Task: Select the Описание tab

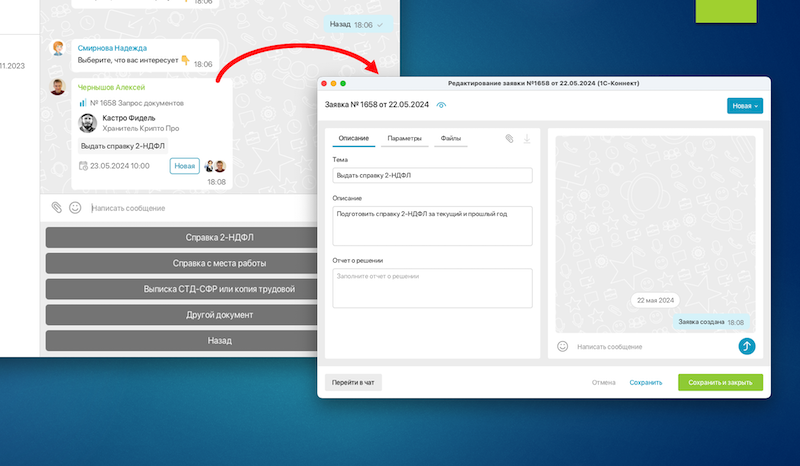Action: click(x=354, y=138)
